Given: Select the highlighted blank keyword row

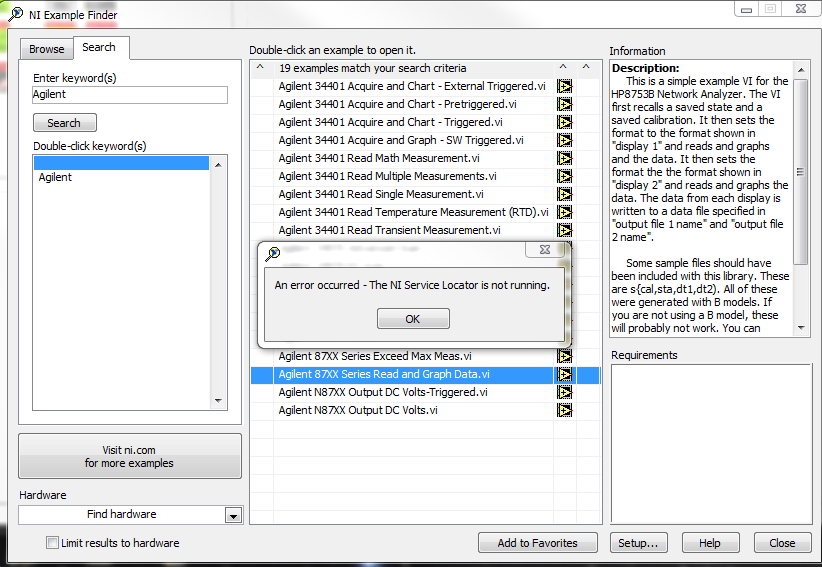Looking at the screenshot, I should coord(121,163).
